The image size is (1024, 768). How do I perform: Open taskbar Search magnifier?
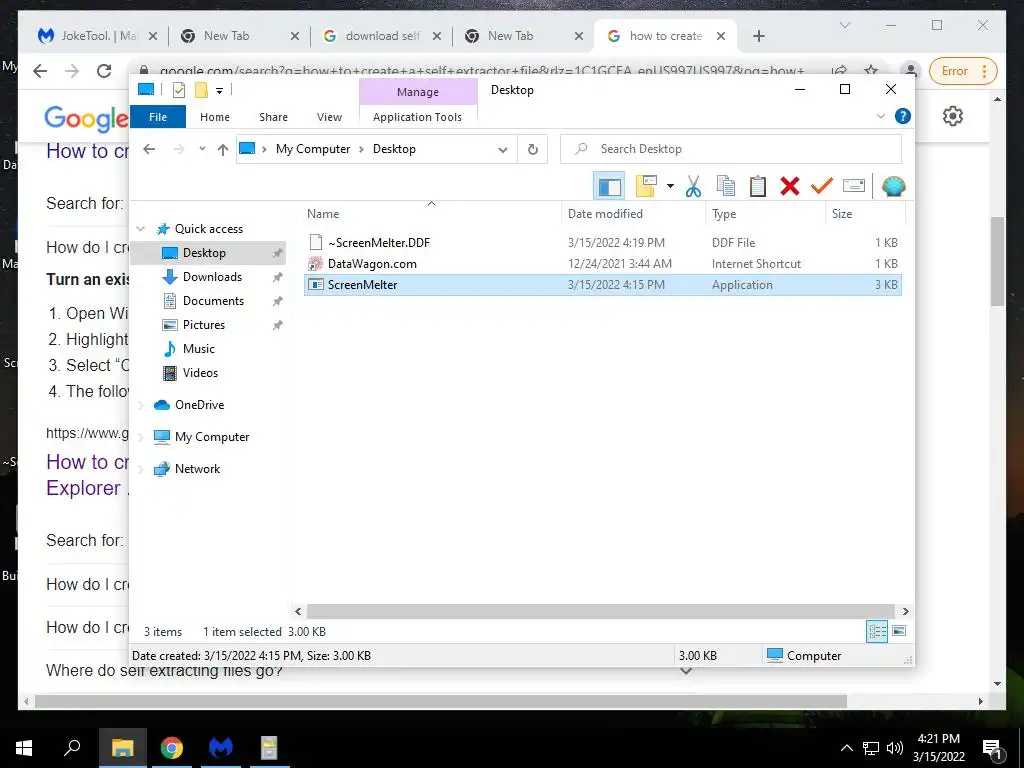pyautogui.click(x=72, y=748)
